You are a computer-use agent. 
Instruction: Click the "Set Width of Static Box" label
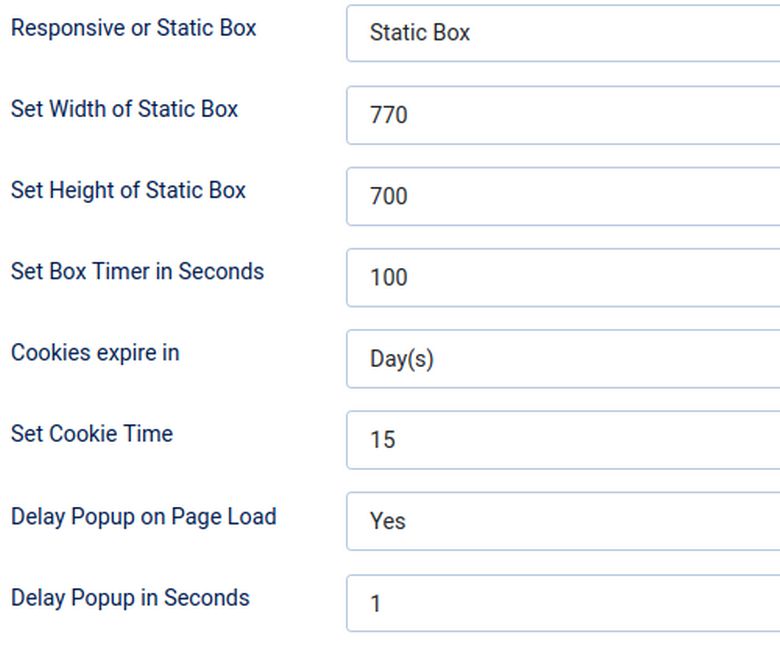pyautogui.click(x=124, y=109)
